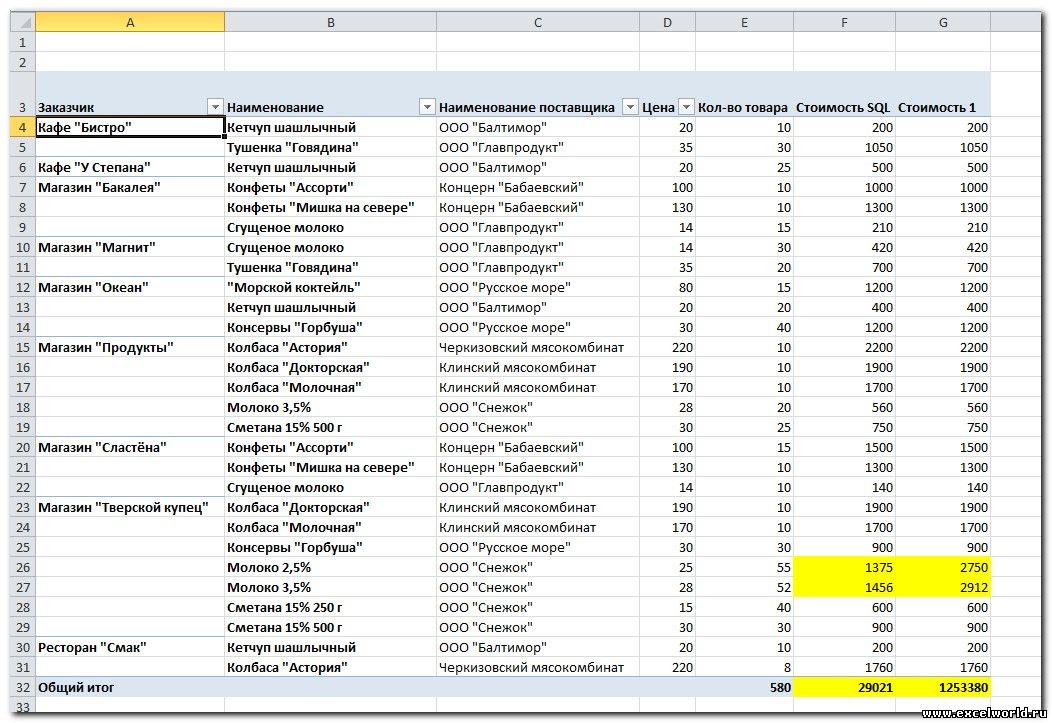Select row 4 header
The image size is (1052, 723).
[x=22, y=127]
